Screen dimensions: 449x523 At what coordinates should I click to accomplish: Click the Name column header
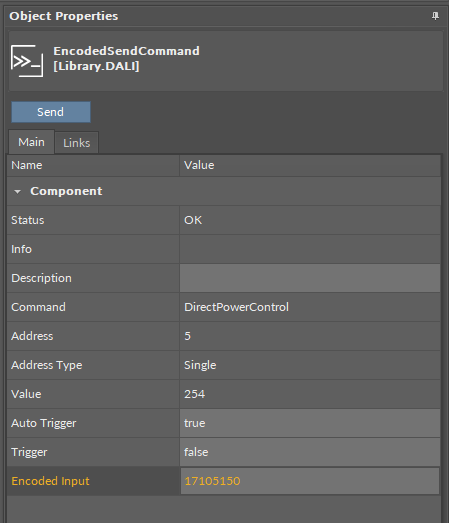[x=93, y=165]
